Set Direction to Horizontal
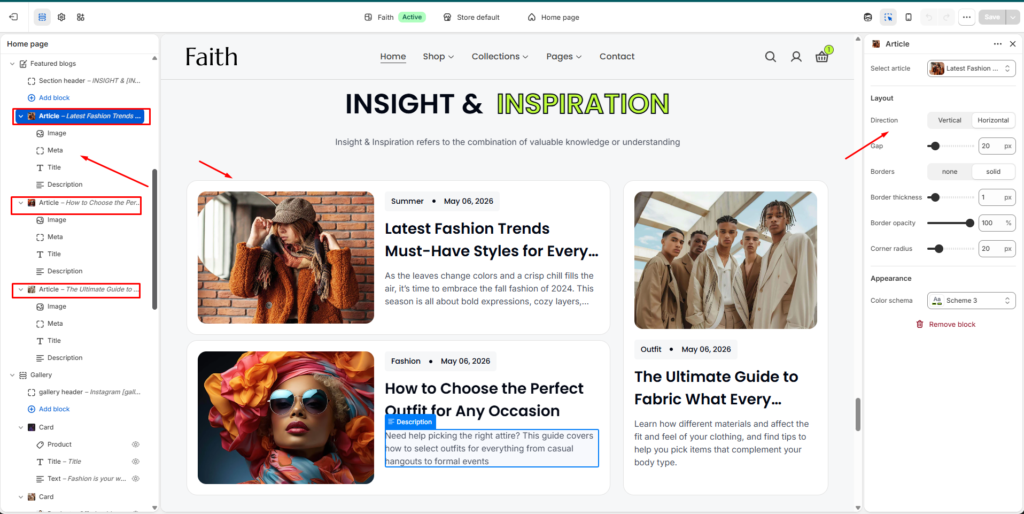The image size is (1024, 514). [x=993, y=120]
